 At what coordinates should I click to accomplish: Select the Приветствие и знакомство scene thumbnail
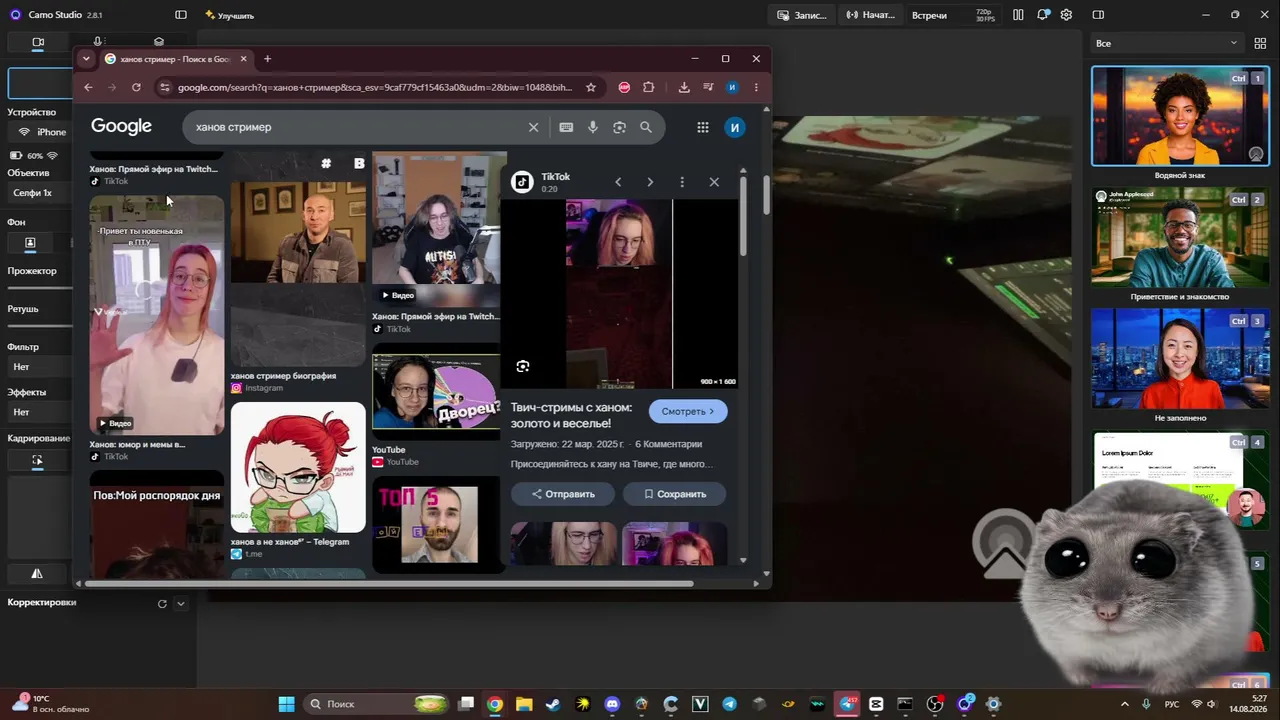(x=1180, y=237)
